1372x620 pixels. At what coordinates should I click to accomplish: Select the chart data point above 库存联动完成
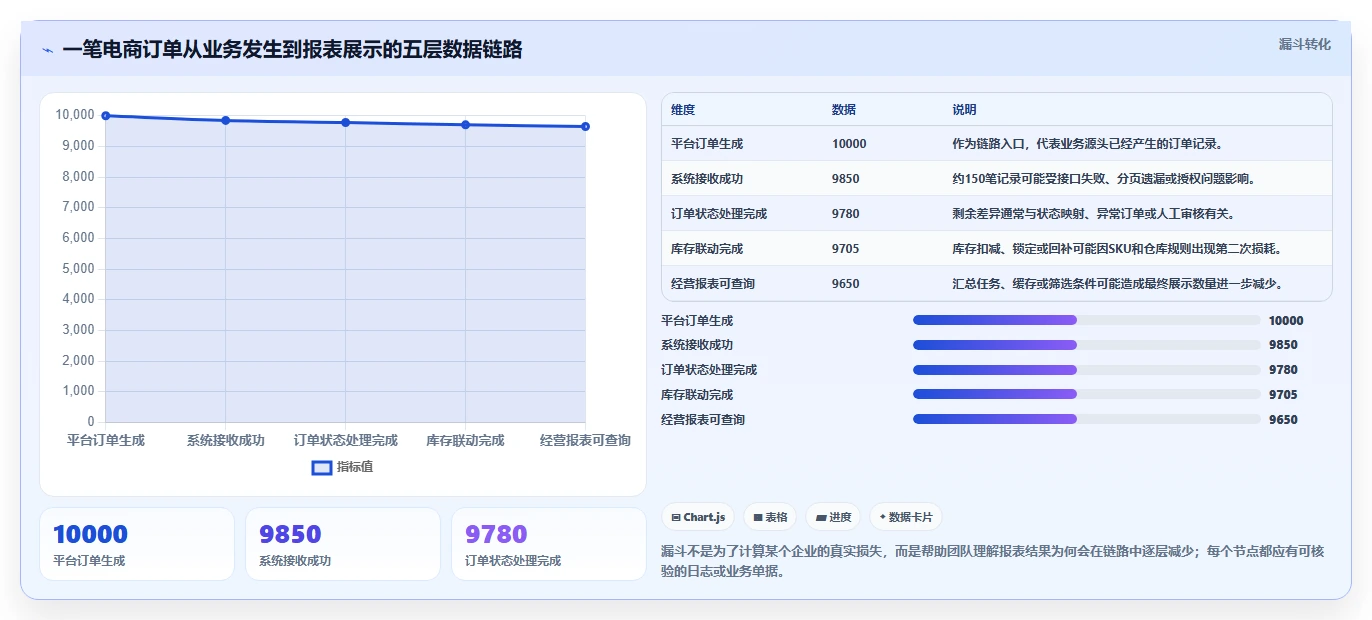pyautogui.click(x=466, y=125)
